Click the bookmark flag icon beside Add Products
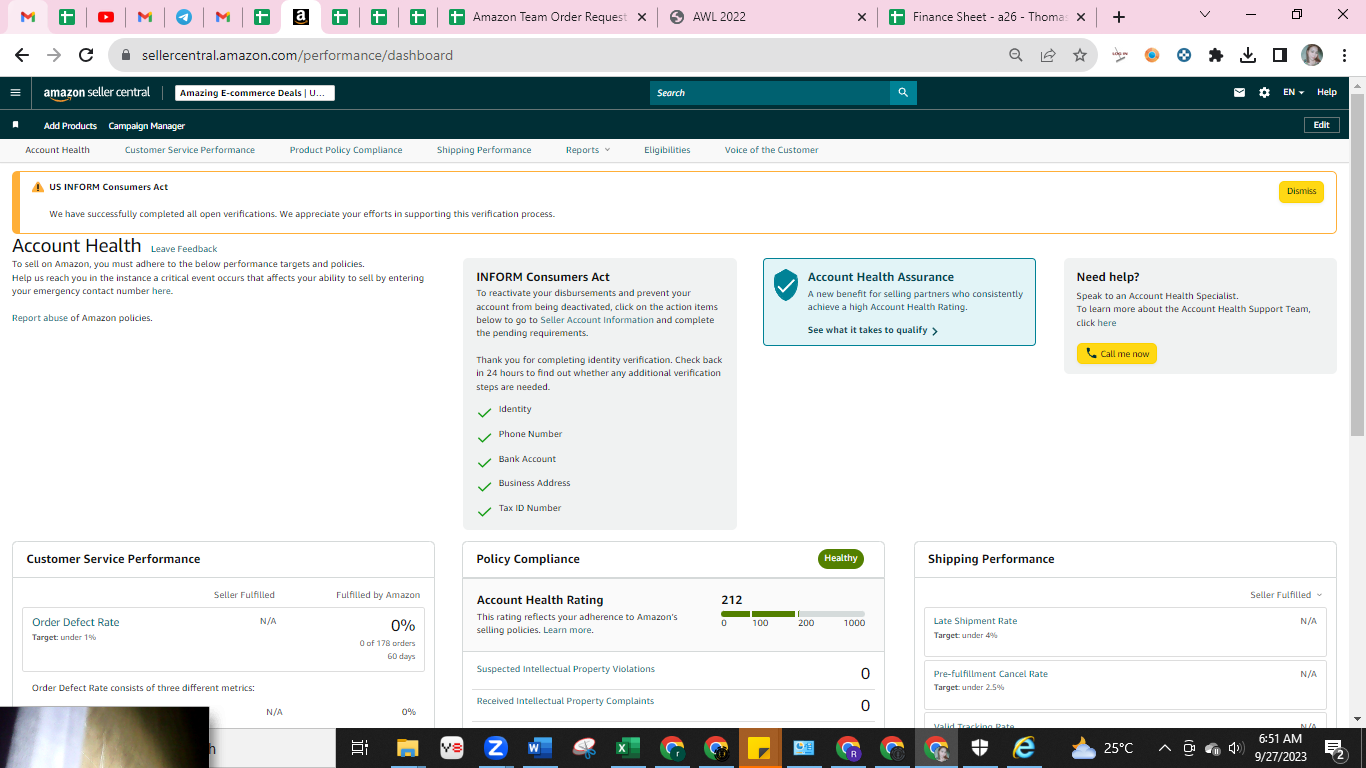 pyautogui.click(x=15, y=125)
